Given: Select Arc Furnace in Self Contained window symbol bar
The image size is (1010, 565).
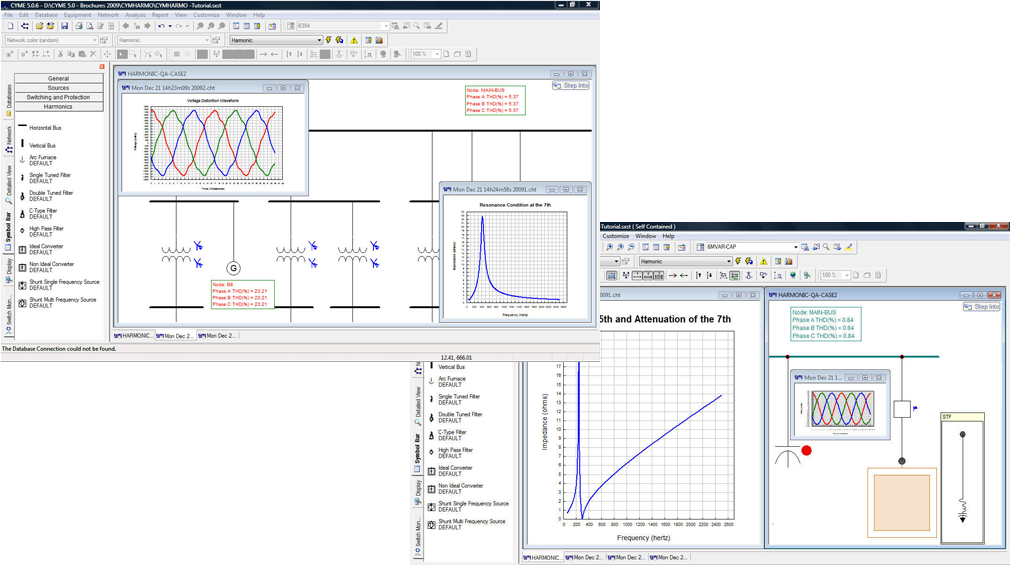Looking at the screenshot, I should coord(447,382).
